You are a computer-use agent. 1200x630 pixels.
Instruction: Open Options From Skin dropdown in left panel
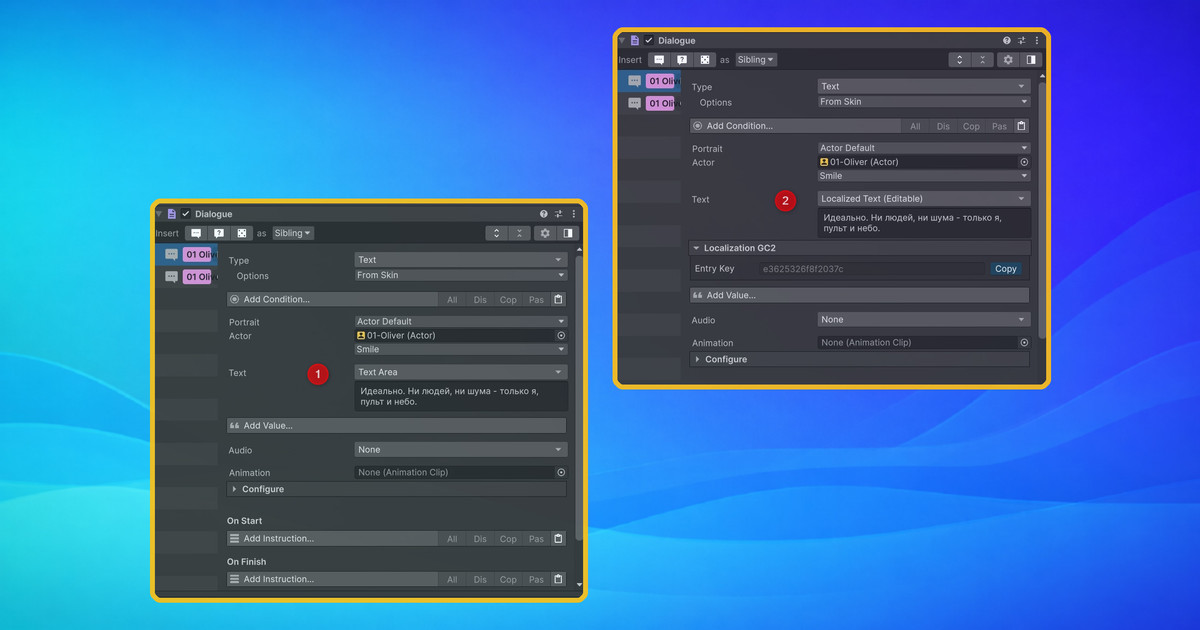[461, 275]
